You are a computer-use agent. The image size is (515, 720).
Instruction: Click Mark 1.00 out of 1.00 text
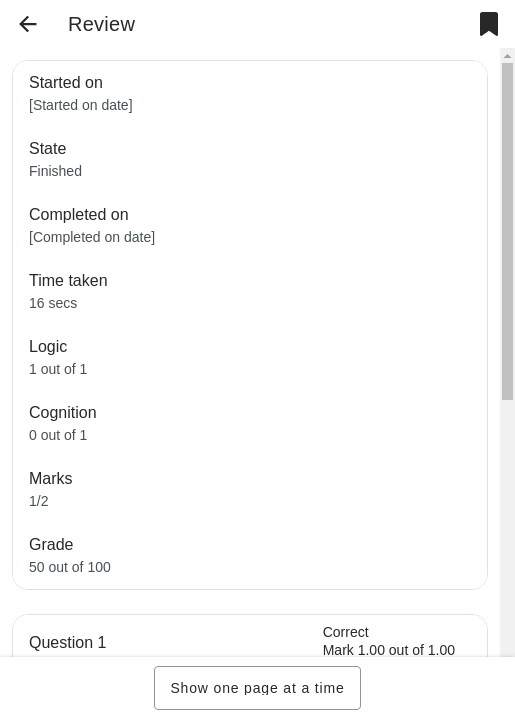[389, 650]
